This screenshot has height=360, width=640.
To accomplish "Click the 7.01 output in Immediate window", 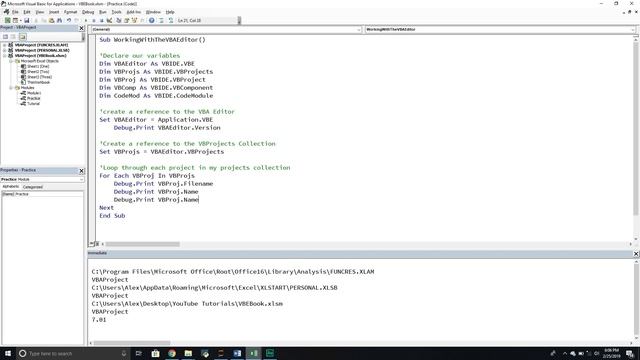I will pos(99,320).
